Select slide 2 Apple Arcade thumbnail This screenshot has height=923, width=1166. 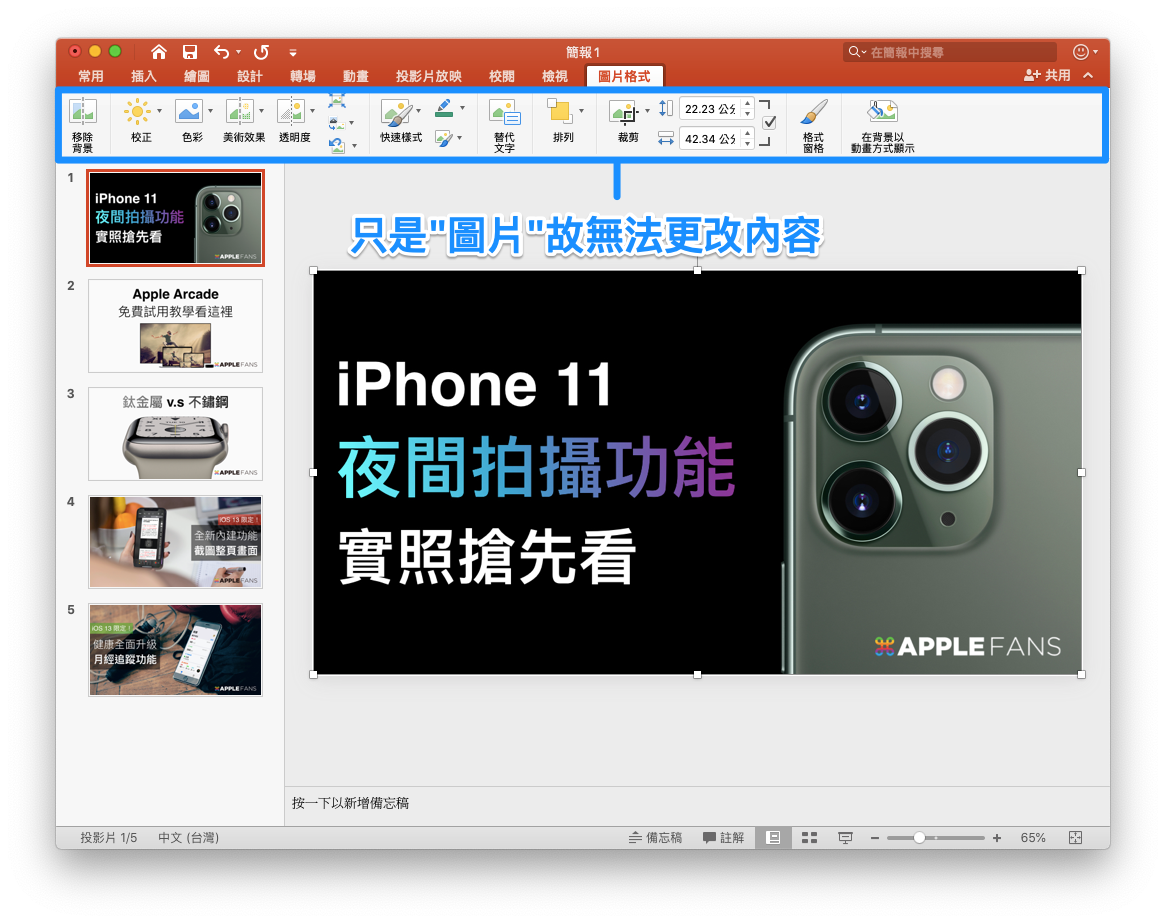point(175,326)
